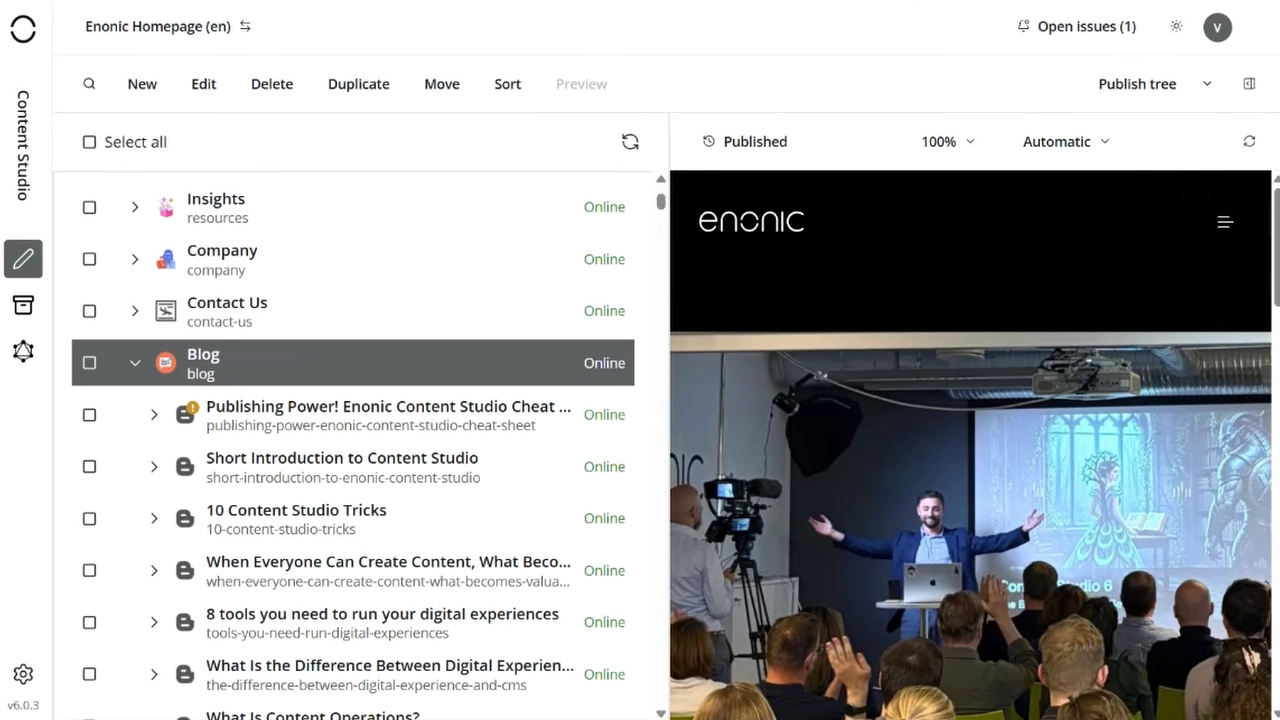Click Delete in the toolbar

272,84
